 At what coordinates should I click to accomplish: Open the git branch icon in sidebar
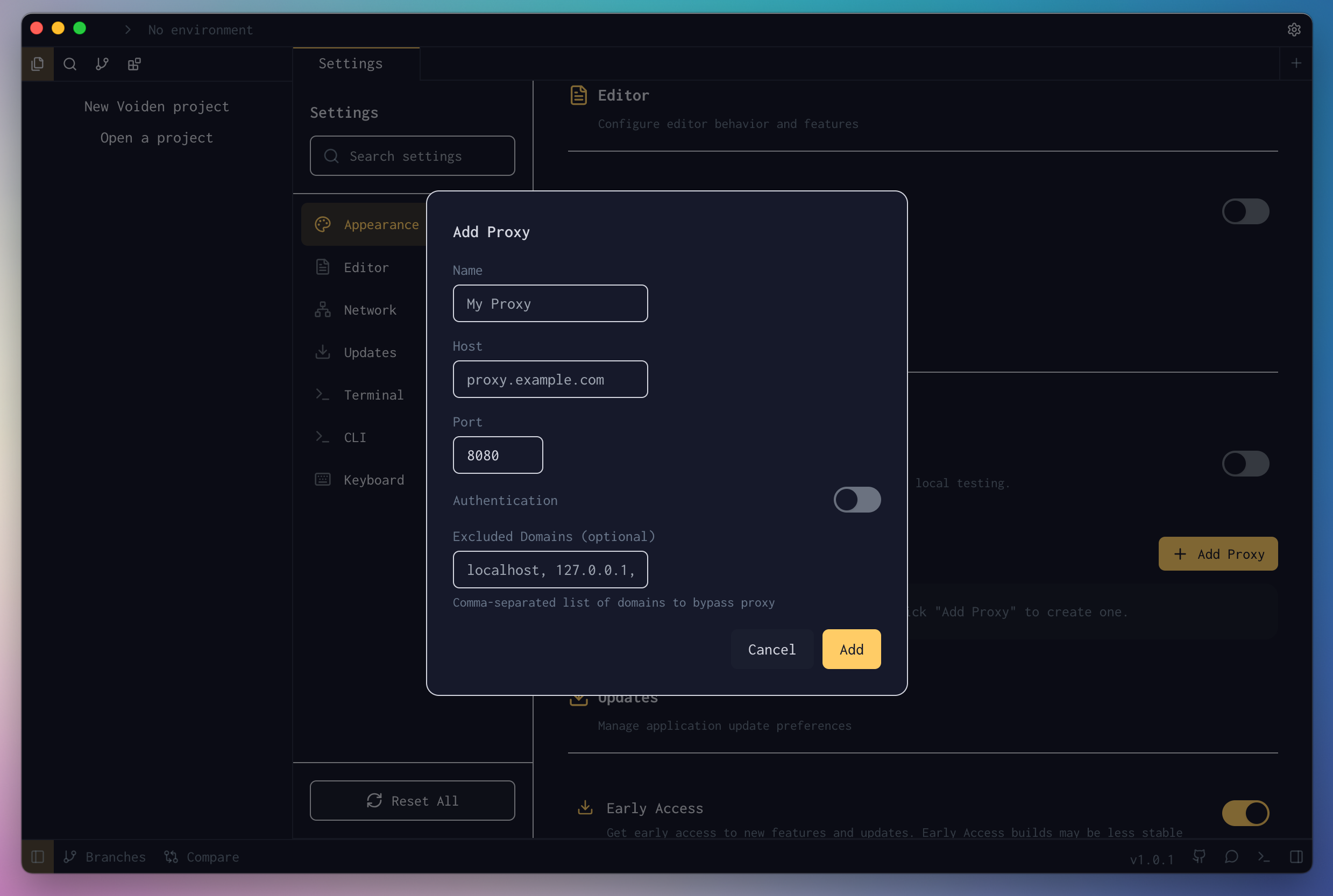coord(102,64)
